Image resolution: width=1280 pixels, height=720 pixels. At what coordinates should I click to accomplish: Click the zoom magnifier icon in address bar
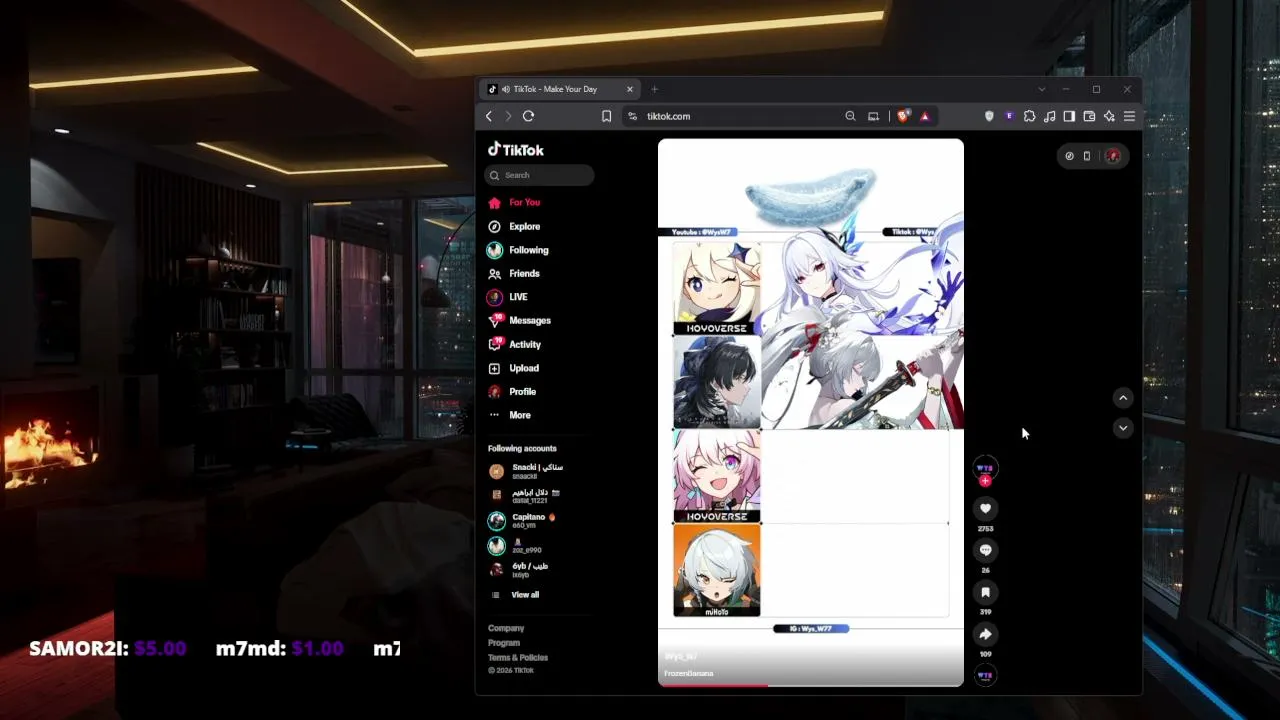[x=850, y=116]
